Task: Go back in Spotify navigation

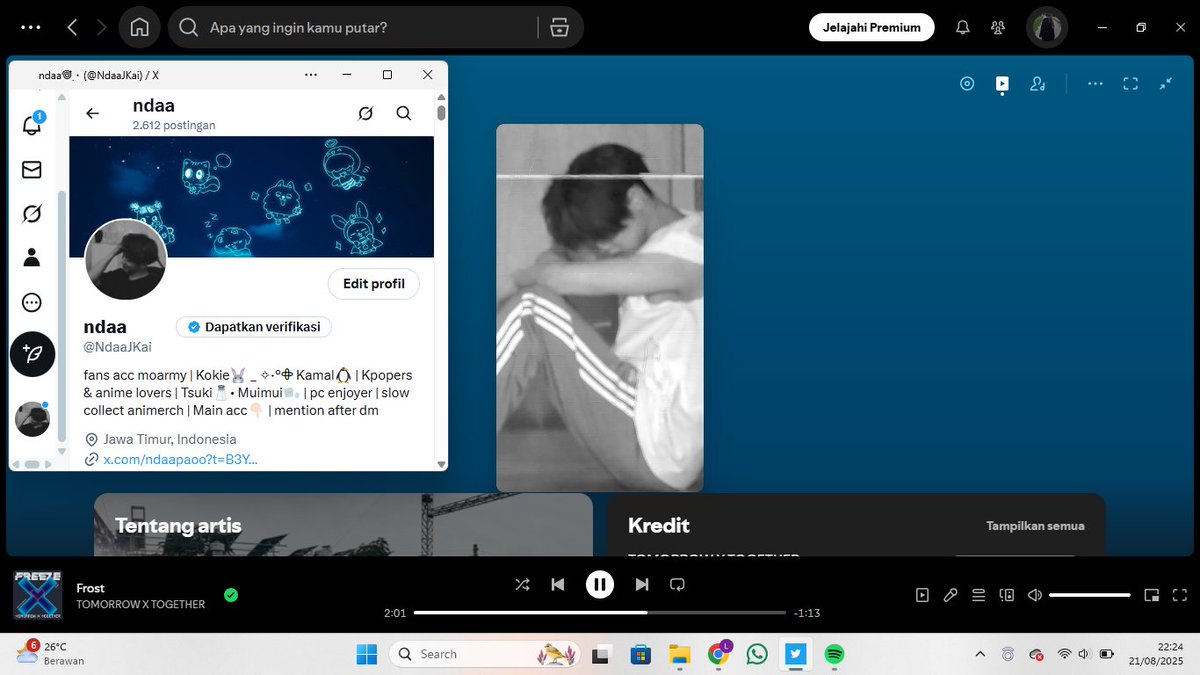Action: point(72,27)
